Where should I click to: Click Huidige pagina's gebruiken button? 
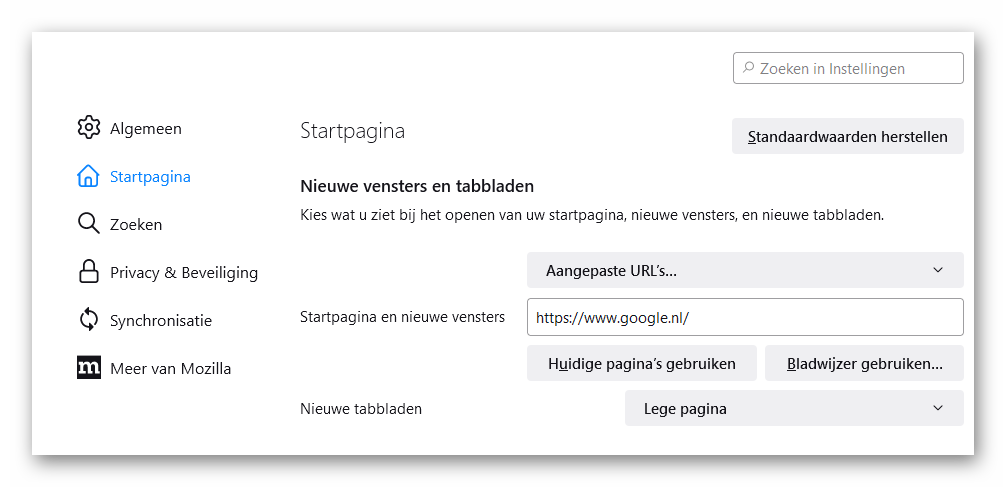641,363
